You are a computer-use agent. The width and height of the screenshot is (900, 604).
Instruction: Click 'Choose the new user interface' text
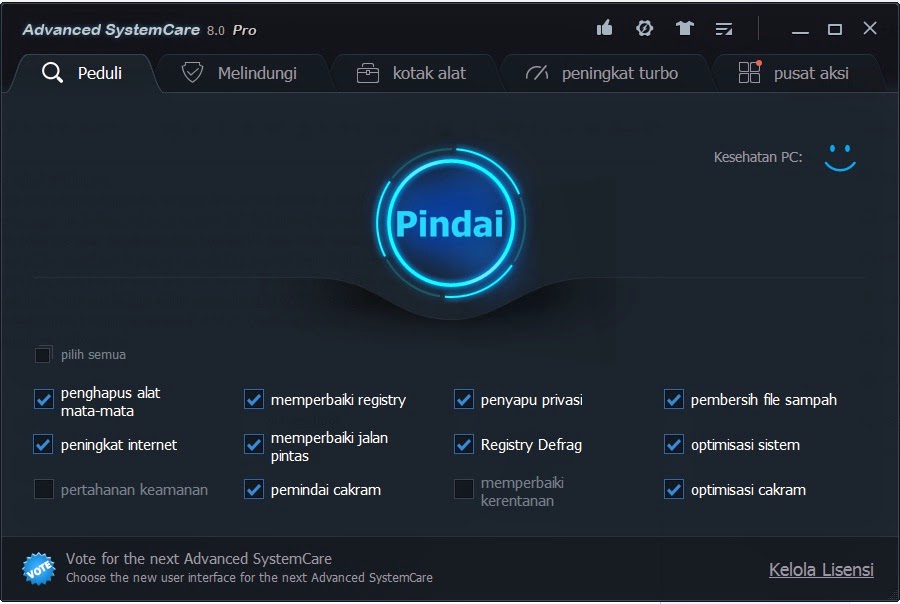tap(249, 578)
